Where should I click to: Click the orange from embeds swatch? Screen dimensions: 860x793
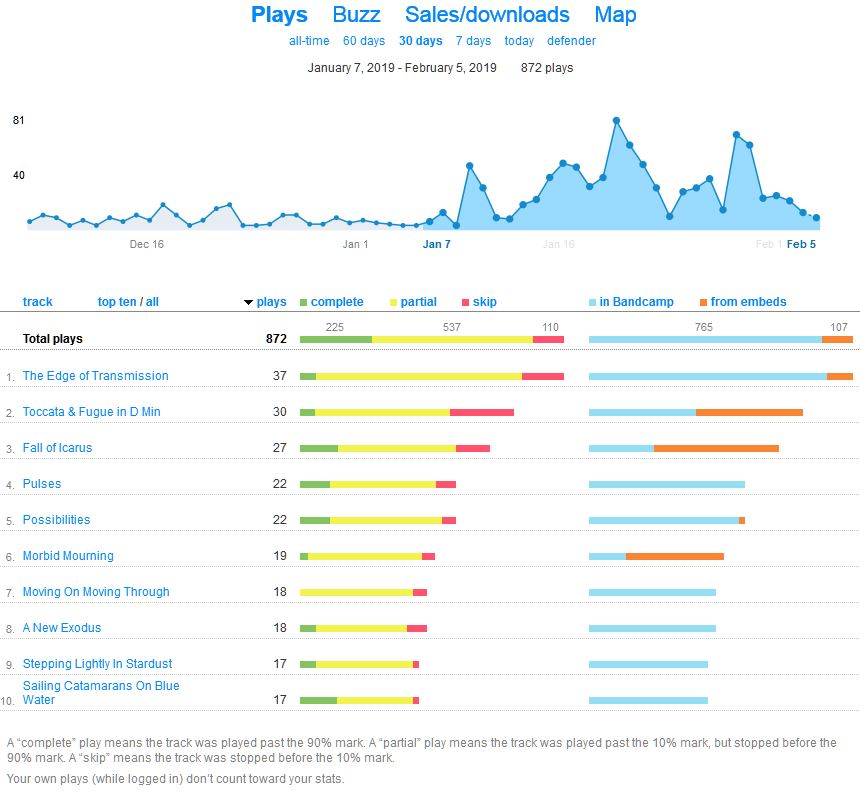[704, 302]
